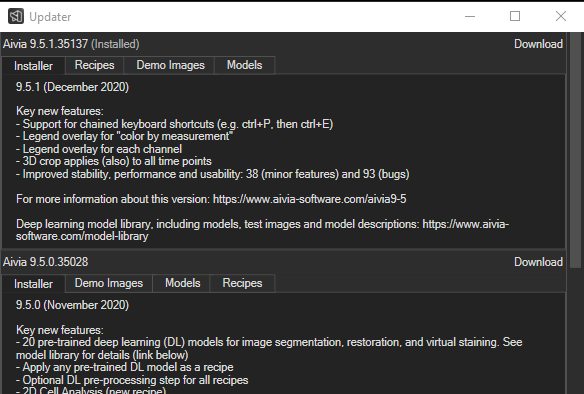The image size is (584, 394).
Task: Click '9.5.1 (December 2020)' release text
Action: click(x=72, y=87)
